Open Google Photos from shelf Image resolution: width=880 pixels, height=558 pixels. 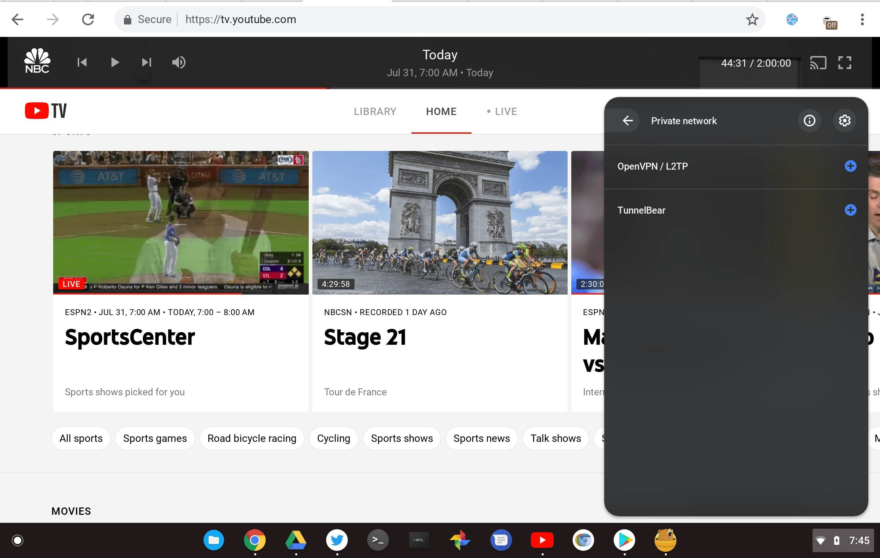click(x=460, y=540)
